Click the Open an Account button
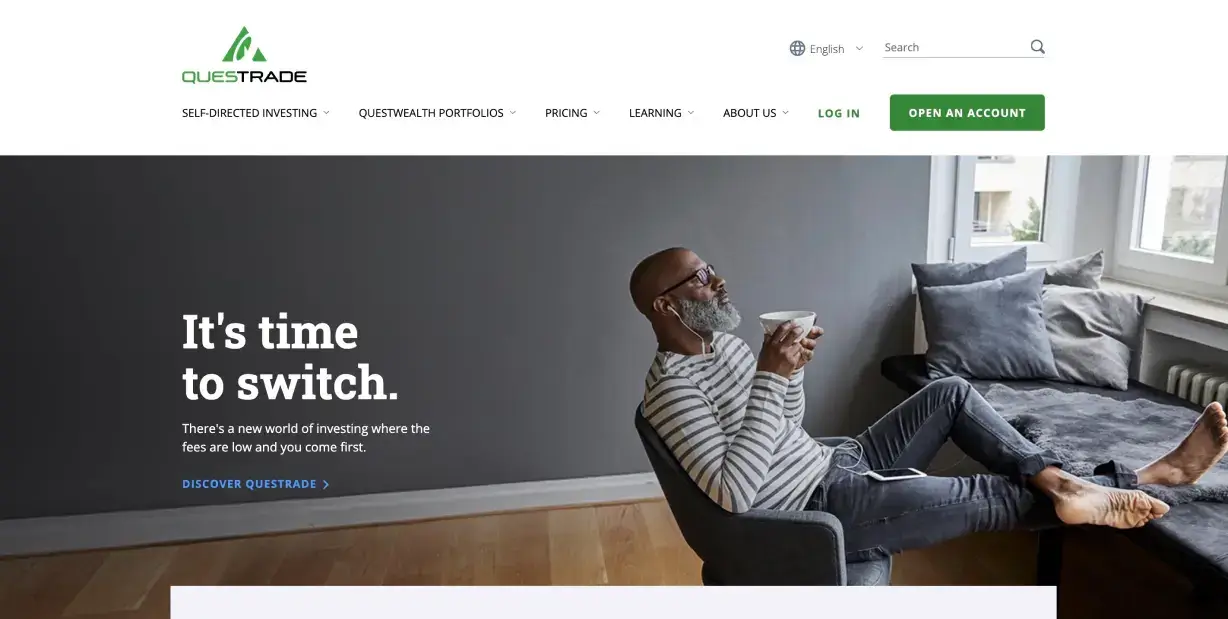Image resolution: width=1228 pixels, height=619 pixels. 967,113
